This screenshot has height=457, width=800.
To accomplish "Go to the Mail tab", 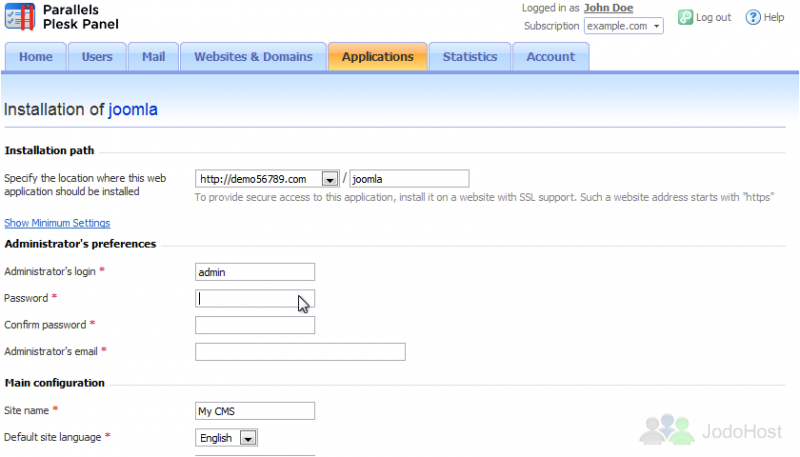I will tap(153, 57).
